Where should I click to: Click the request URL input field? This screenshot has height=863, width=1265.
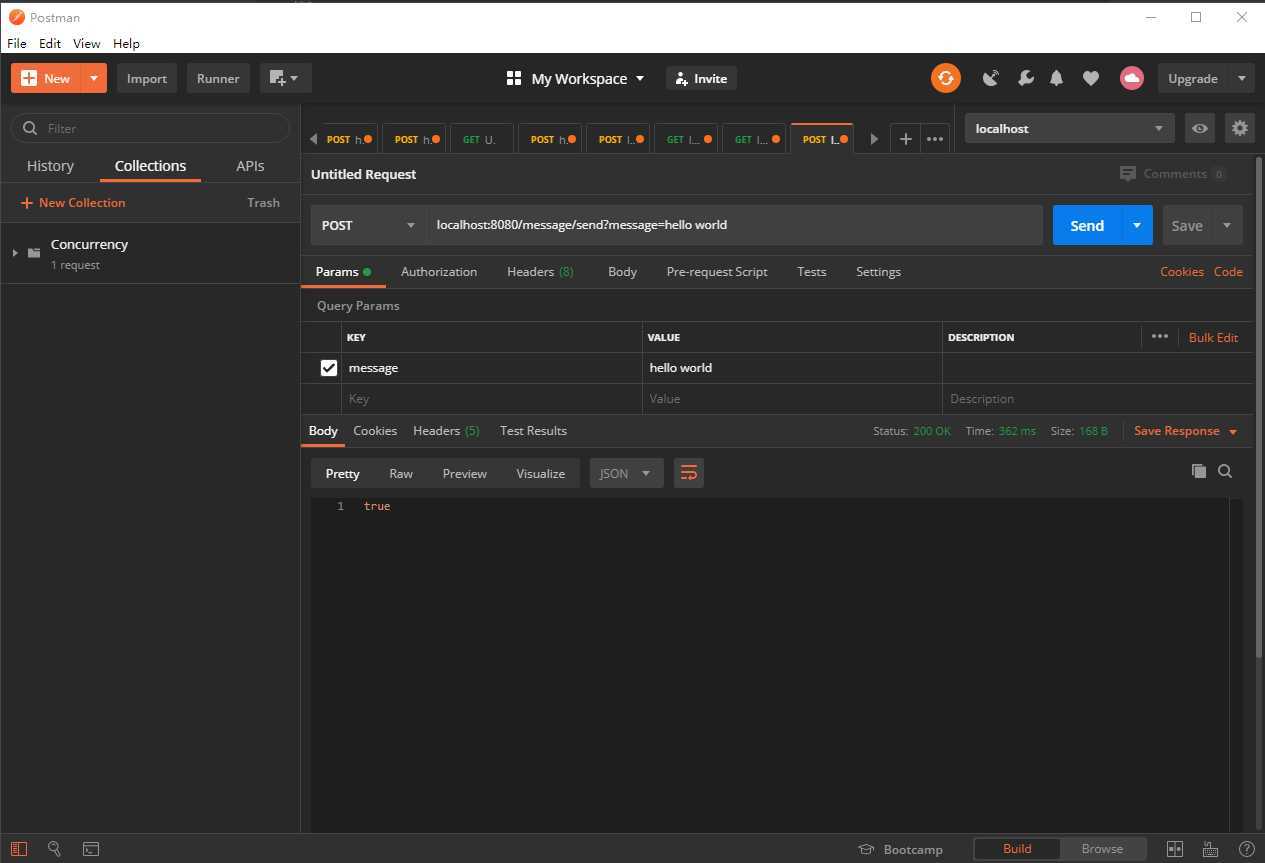point(735,225)
